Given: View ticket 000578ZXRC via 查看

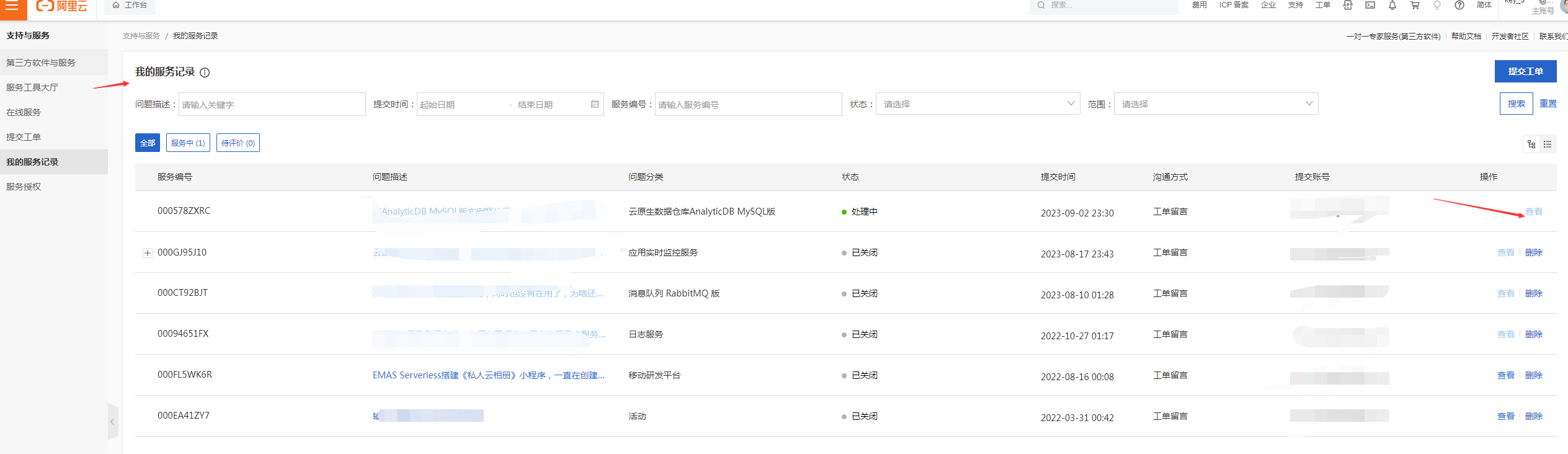Looking at the screenshot, I should 1534,211.
